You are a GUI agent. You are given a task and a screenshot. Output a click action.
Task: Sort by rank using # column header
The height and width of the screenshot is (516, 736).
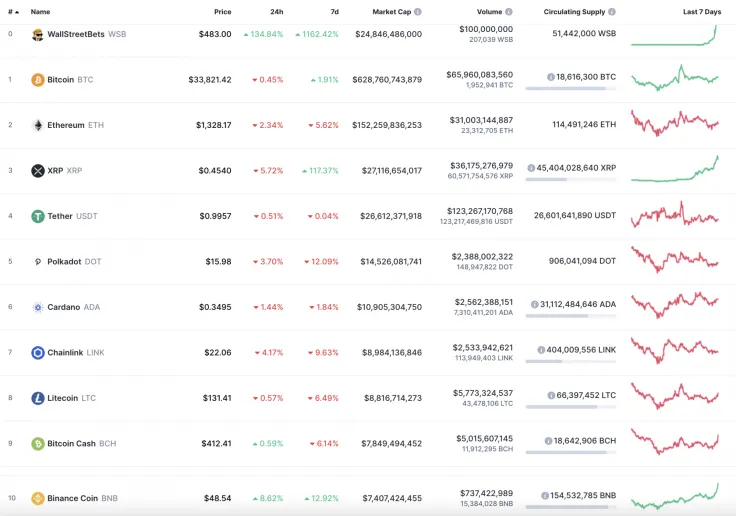14,12
